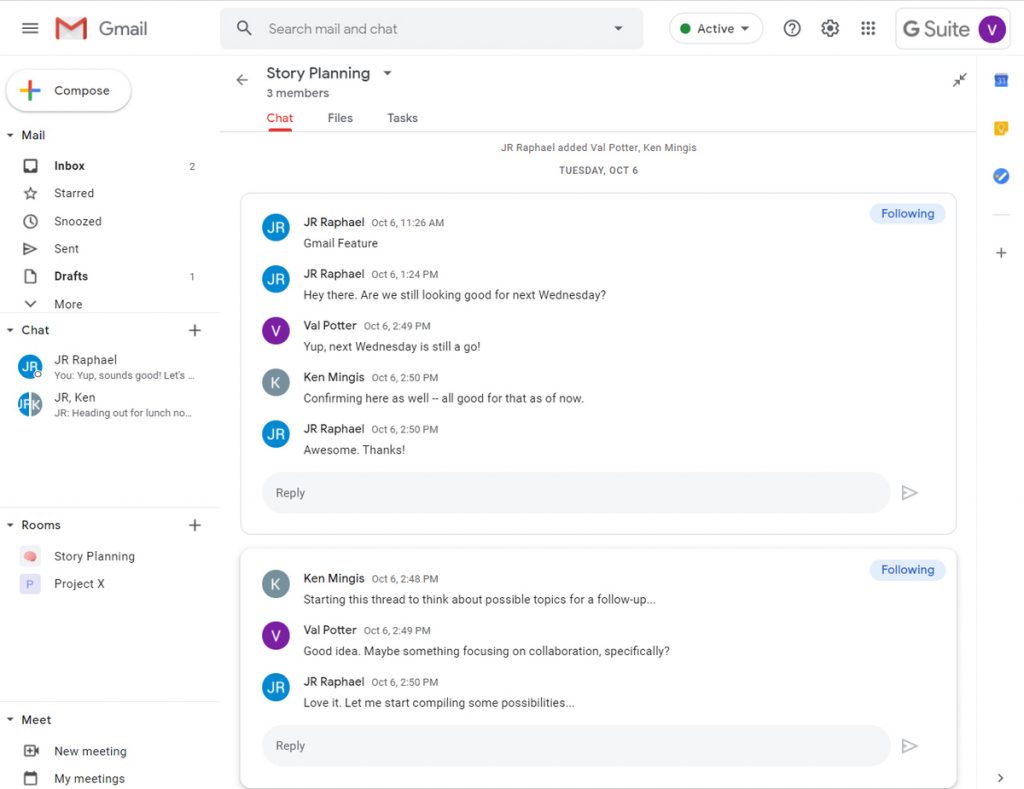Screen dimensions: 1024x789
Task: Switch to the Files tab
Action: pos(340,118)
